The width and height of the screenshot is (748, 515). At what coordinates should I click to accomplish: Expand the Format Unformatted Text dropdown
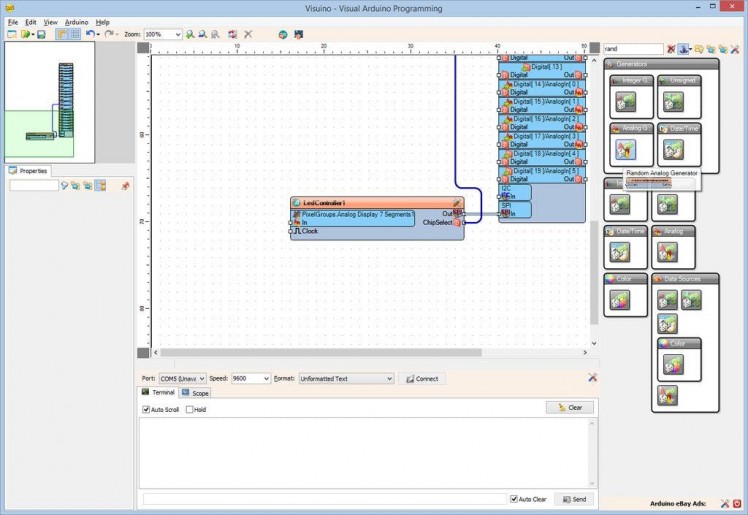pos(389,379)
